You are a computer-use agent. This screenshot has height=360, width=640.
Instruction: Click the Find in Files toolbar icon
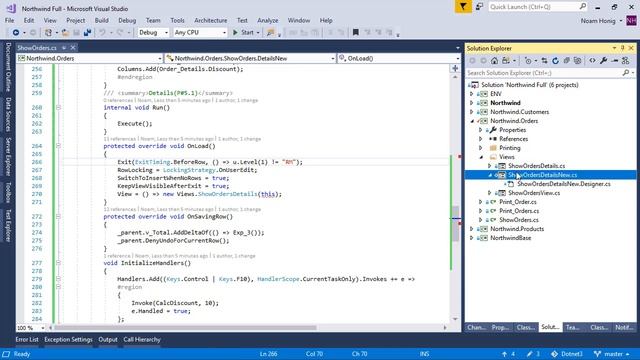point(270,32)
